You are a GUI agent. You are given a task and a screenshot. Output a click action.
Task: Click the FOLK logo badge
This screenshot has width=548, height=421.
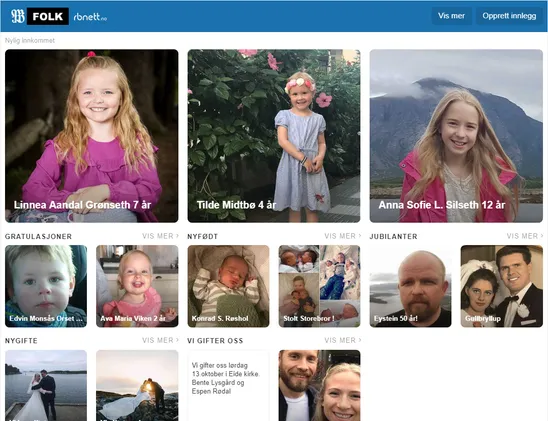[x=48, y=16]
